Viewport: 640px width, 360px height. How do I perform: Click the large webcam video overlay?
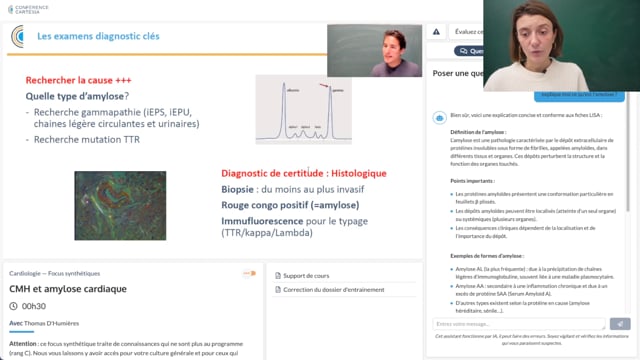tap(562, 45)
